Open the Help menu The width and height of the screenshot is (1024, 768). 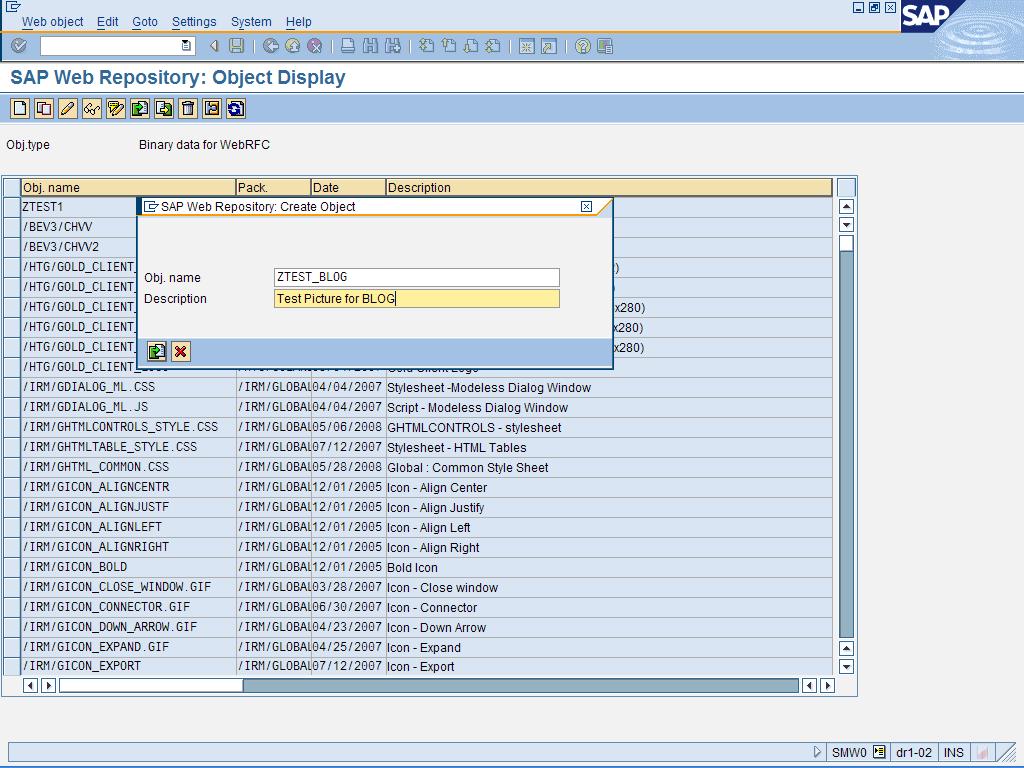(298, 22)
